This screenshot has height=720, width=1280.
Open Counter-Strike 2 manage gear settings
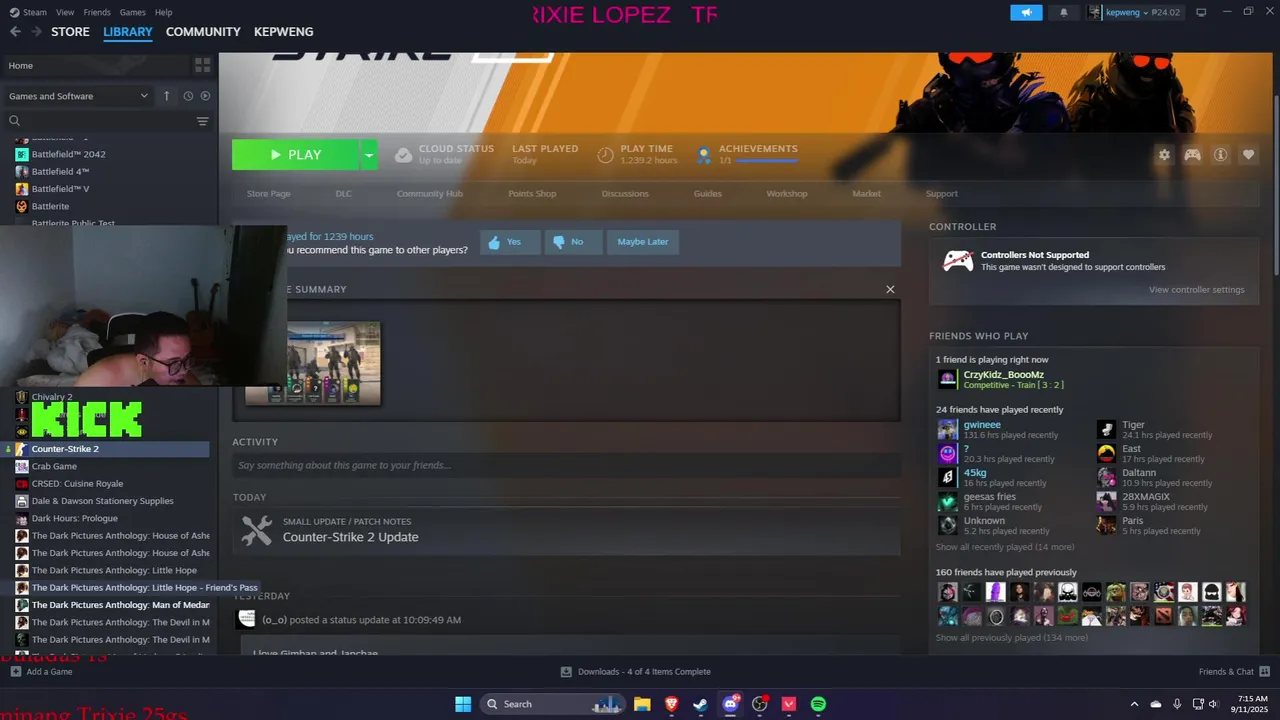1164,155
